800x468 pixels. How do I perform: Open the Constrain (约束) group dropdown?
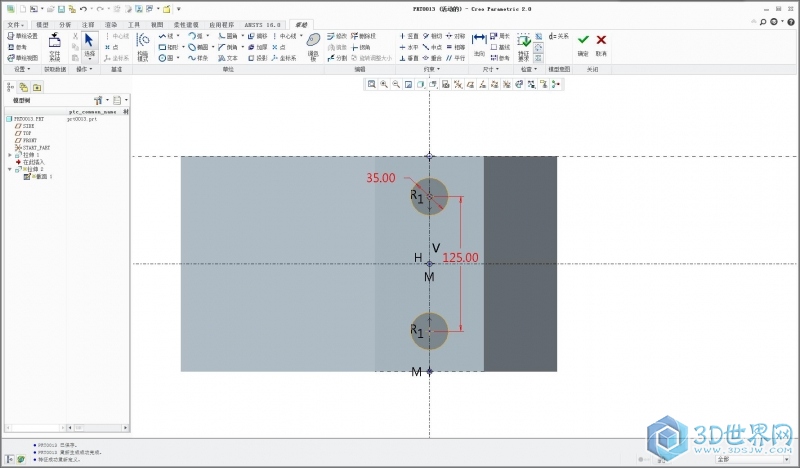pyautogui.click(x=432, y=69)
